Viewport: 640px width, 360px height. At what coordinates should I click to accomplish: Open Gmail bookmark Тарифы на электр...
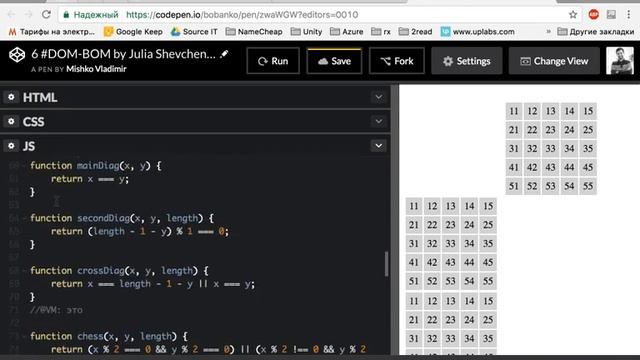[x=51, y=31]
